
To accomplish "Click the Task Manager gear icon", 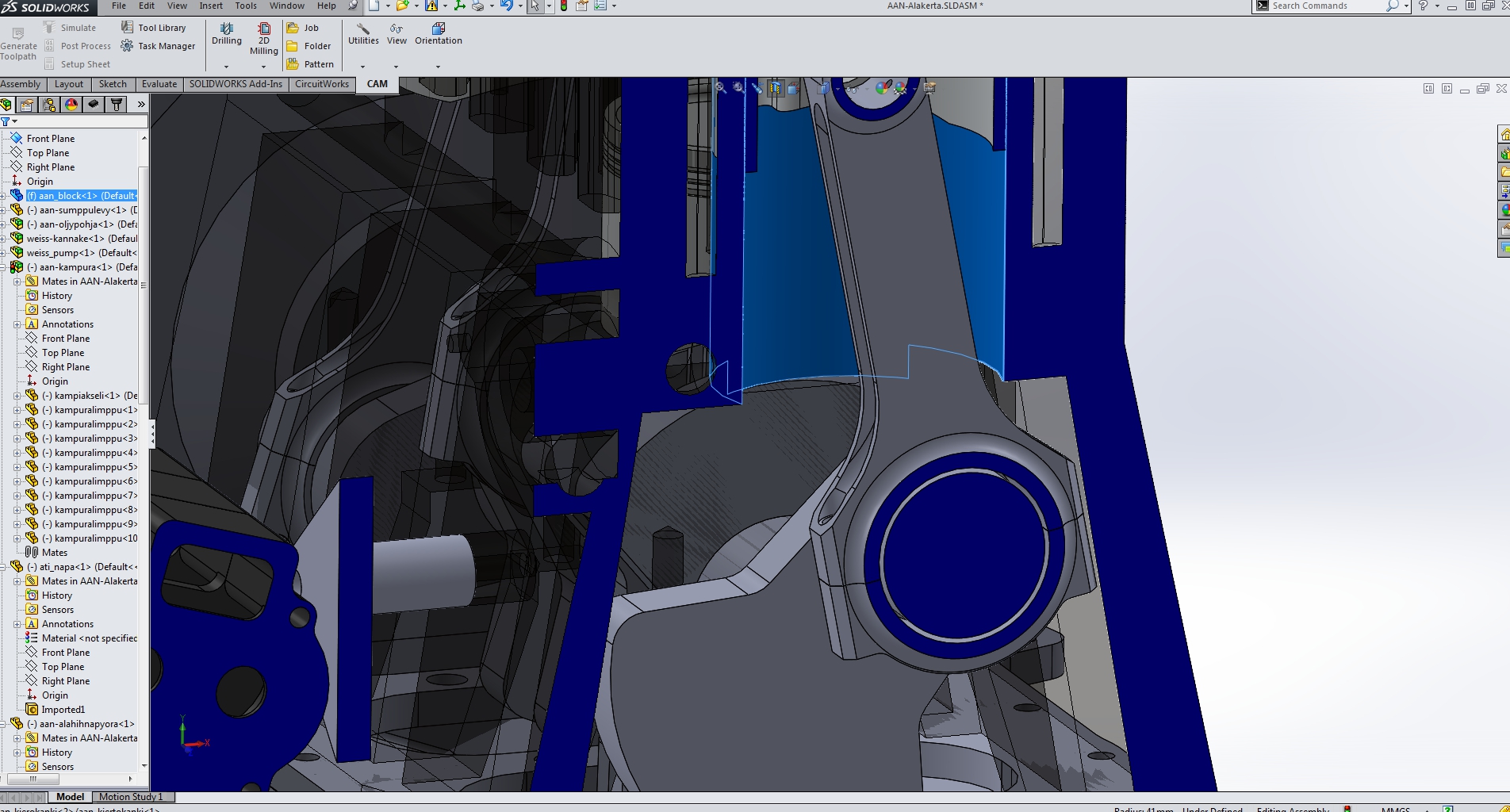I will [x=127, y=46].
